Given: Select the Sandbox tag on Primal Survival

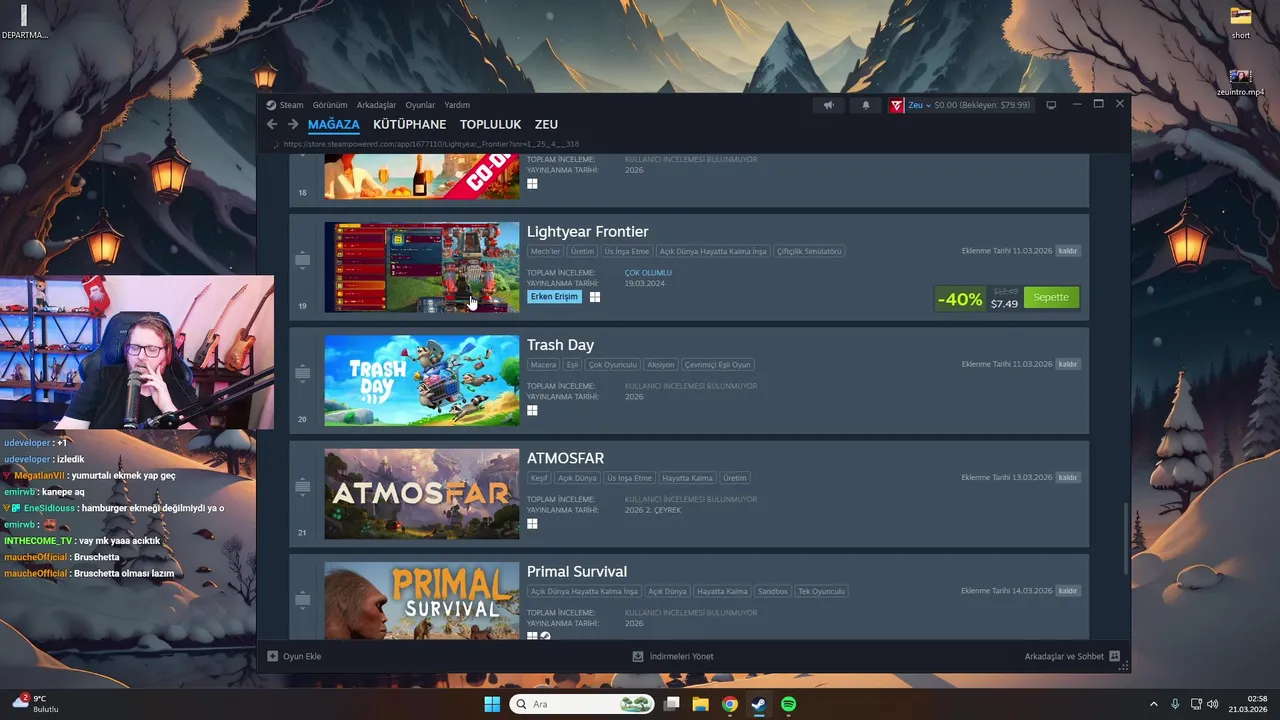Looking at the screenshot, I should point(772,591).
